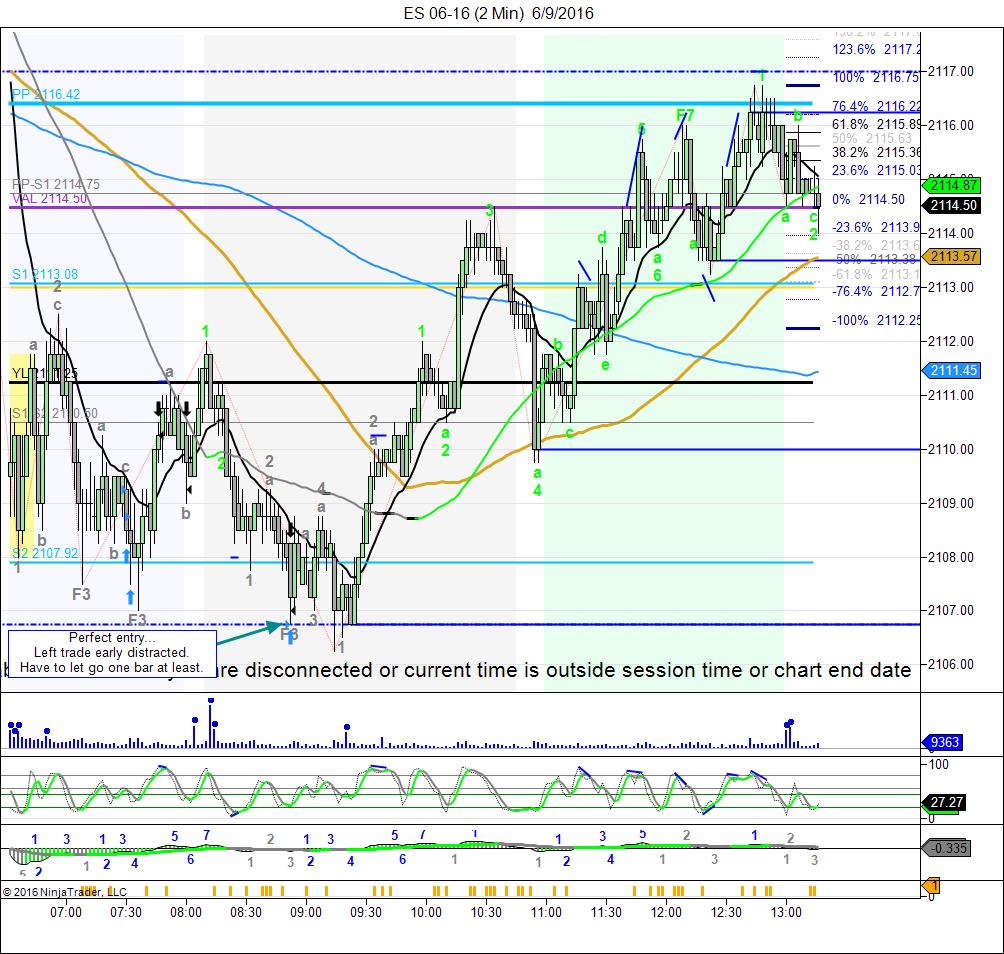This screenshot has width=1004, height=954.
Task: Click the 09:00 time axis label
Action: click(x=306, y=912)
